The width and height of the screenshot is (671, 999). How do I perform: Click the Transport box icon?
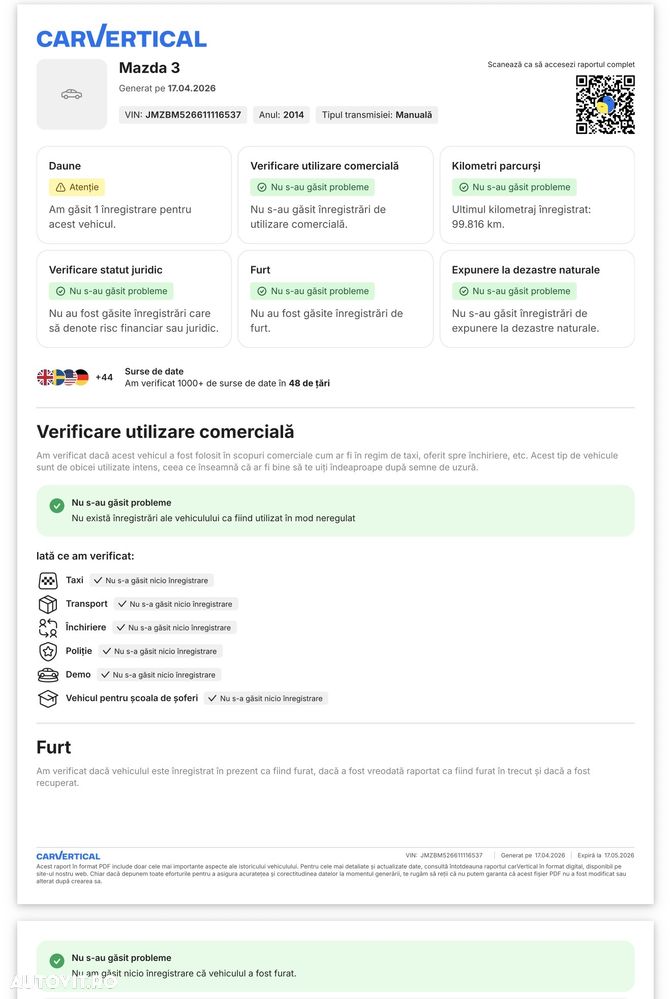click(x=48, y=604)
